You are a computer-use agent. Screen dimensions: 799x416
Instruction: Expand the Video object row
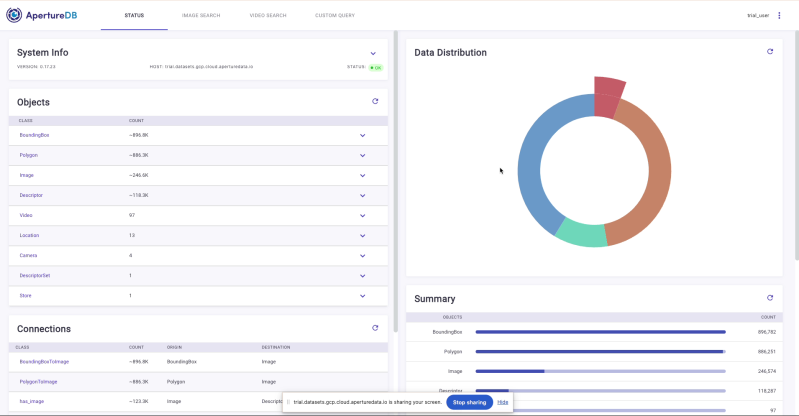362,216
